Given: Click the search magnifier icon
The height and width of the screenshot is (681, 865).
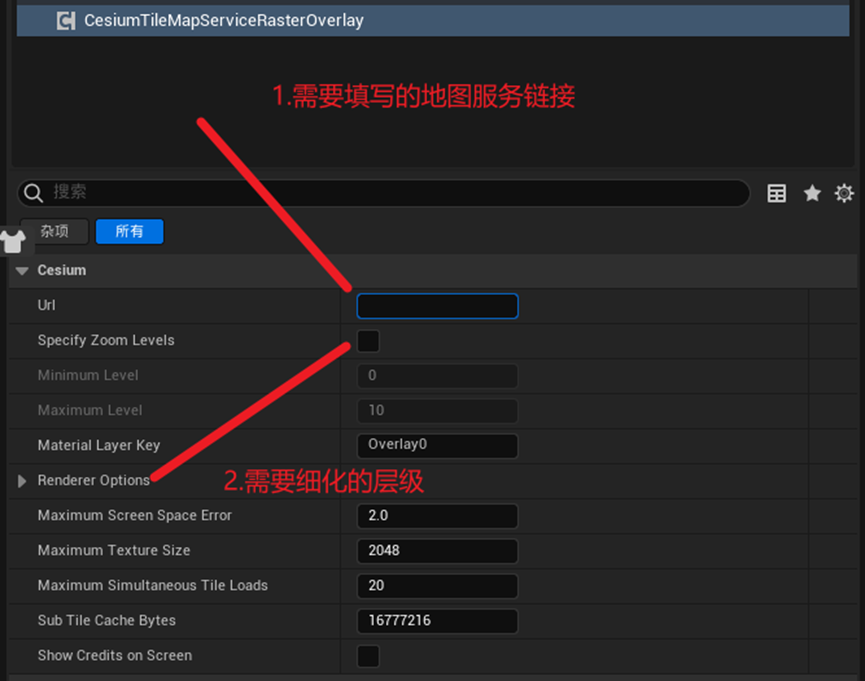Looking at the screenshot, I should [33, 193].
